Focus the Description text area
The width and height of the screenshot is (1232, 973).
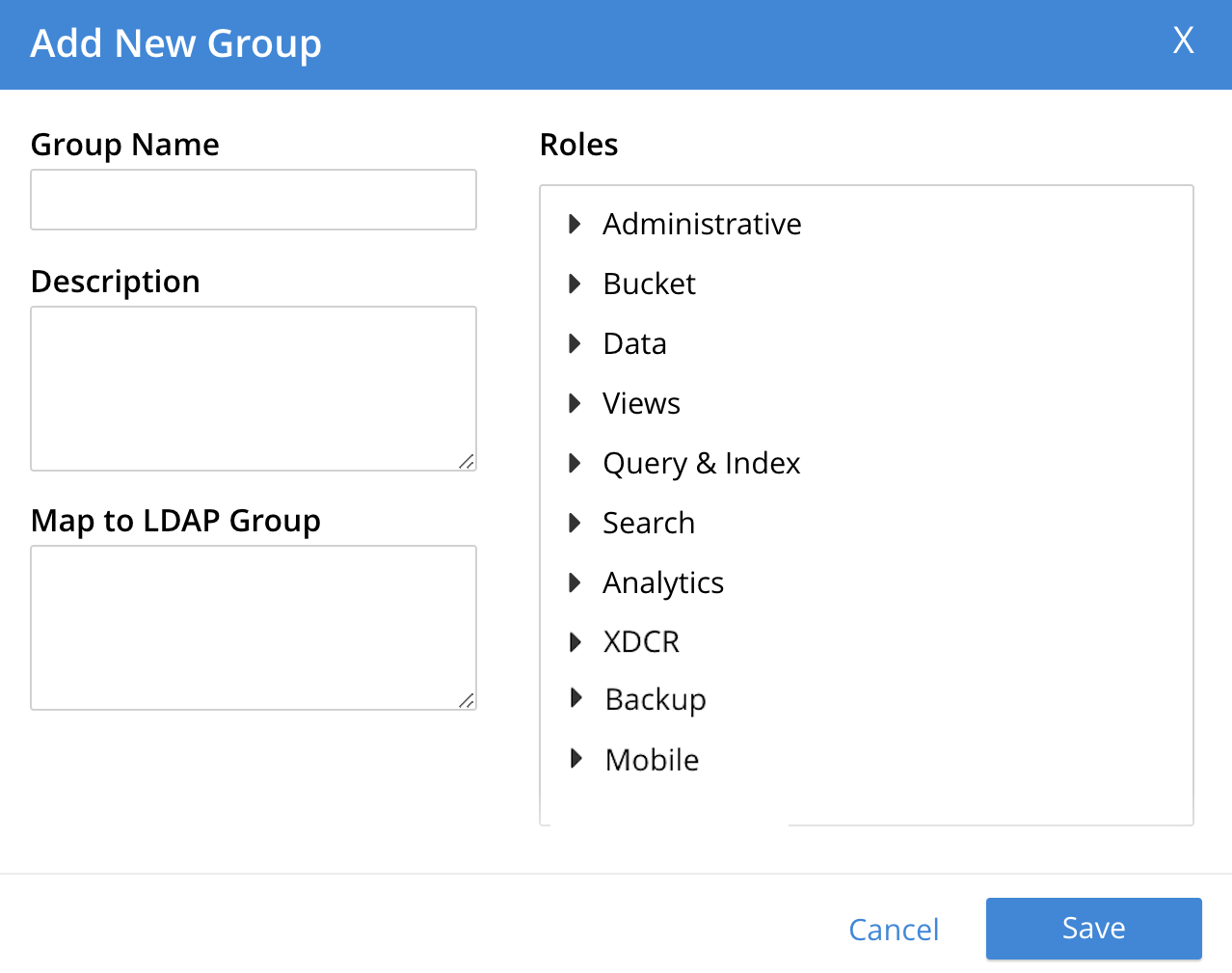[254, 388]
